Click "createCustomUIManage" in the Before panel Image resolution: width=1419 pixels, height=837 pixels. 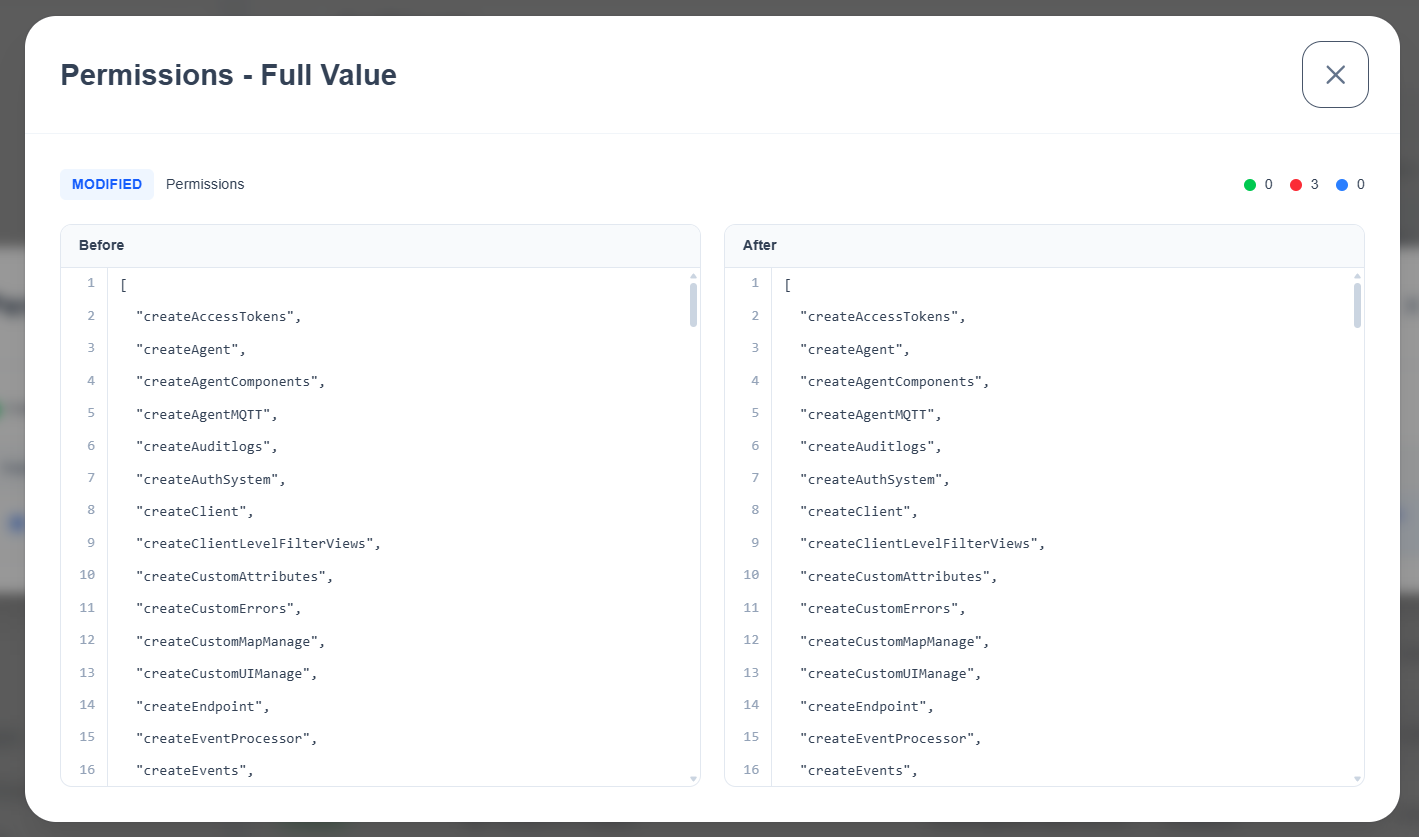[x=226, y=673]
